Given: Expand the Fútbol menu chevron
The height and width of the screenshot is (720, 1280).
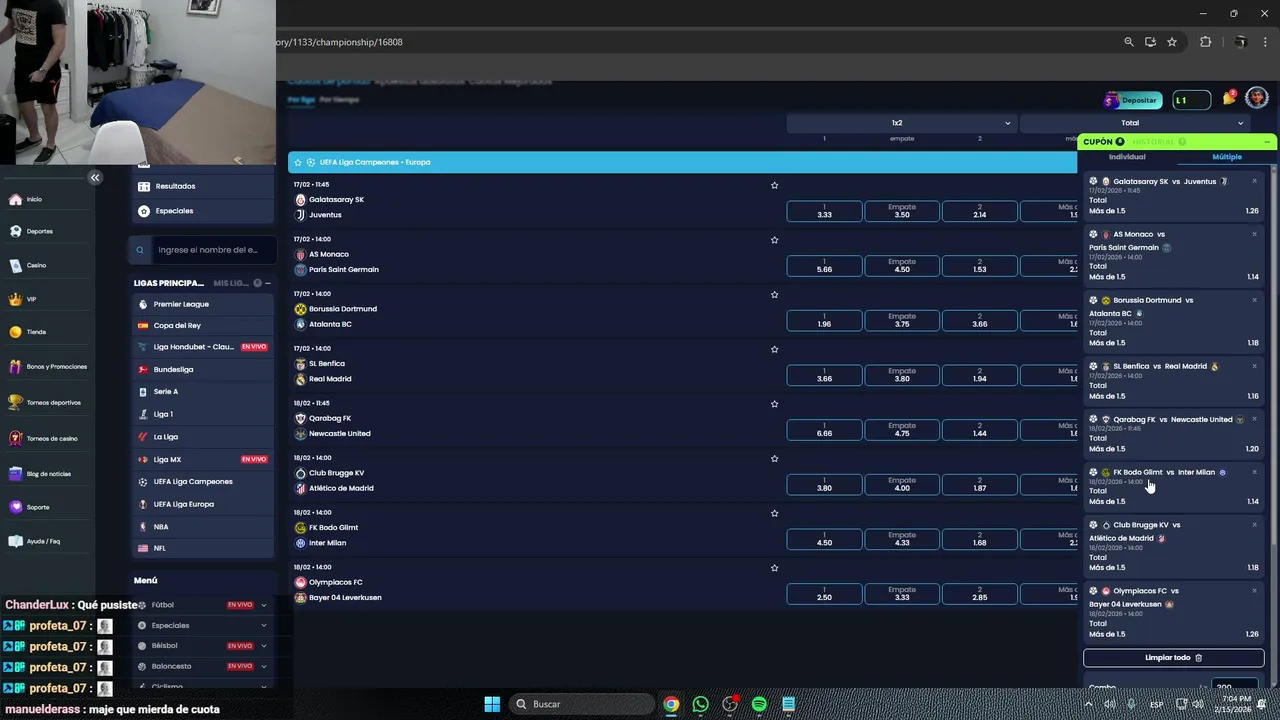Looking at the screenshot, I should point(264,605).
